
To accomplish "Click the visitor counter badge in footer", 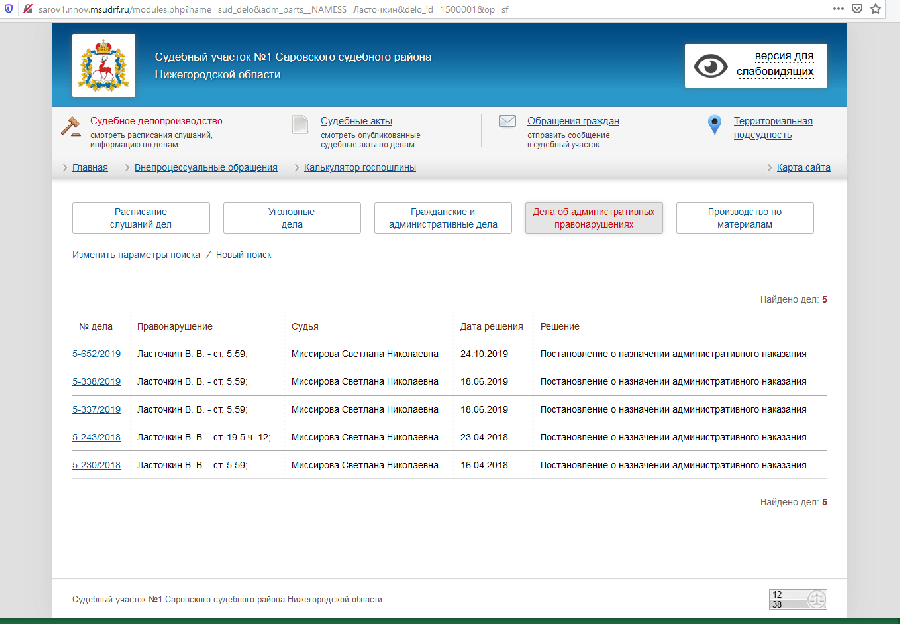I will [797, 599].
